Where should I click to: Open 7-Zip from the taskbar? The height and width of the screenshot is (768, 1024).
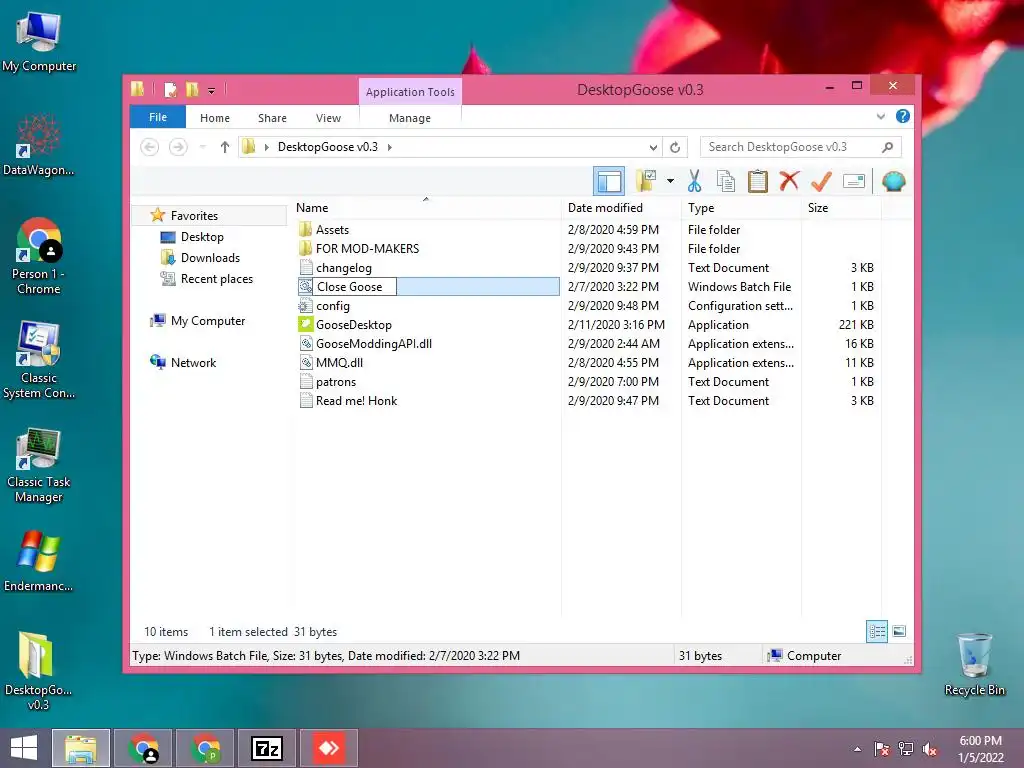pyautogui.click(x=266, y=748)
